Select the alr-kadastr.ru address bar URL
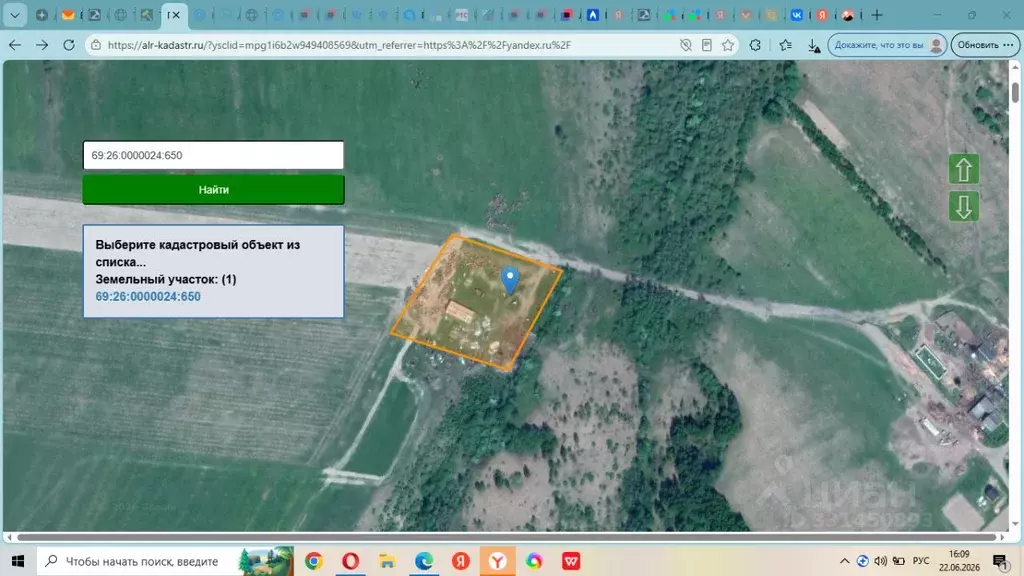The height and width of the screenshot is (576, 1024). (x=339, y=45)
